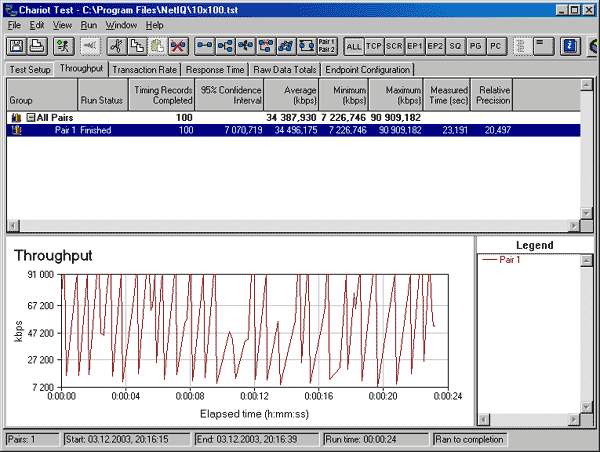Open the Edit menu
The height and width of the screenshot is (452, 600).
pos(37,25)
